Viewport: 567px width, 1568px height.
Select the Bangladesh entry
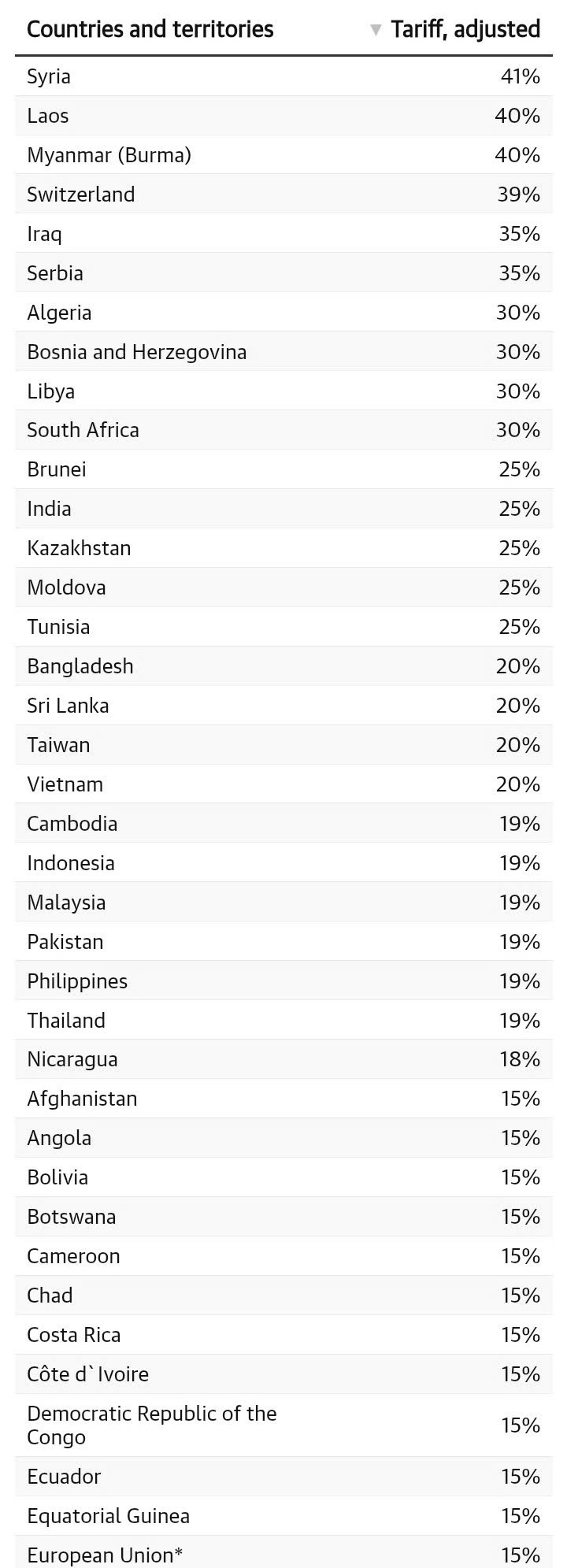[80, 666]
